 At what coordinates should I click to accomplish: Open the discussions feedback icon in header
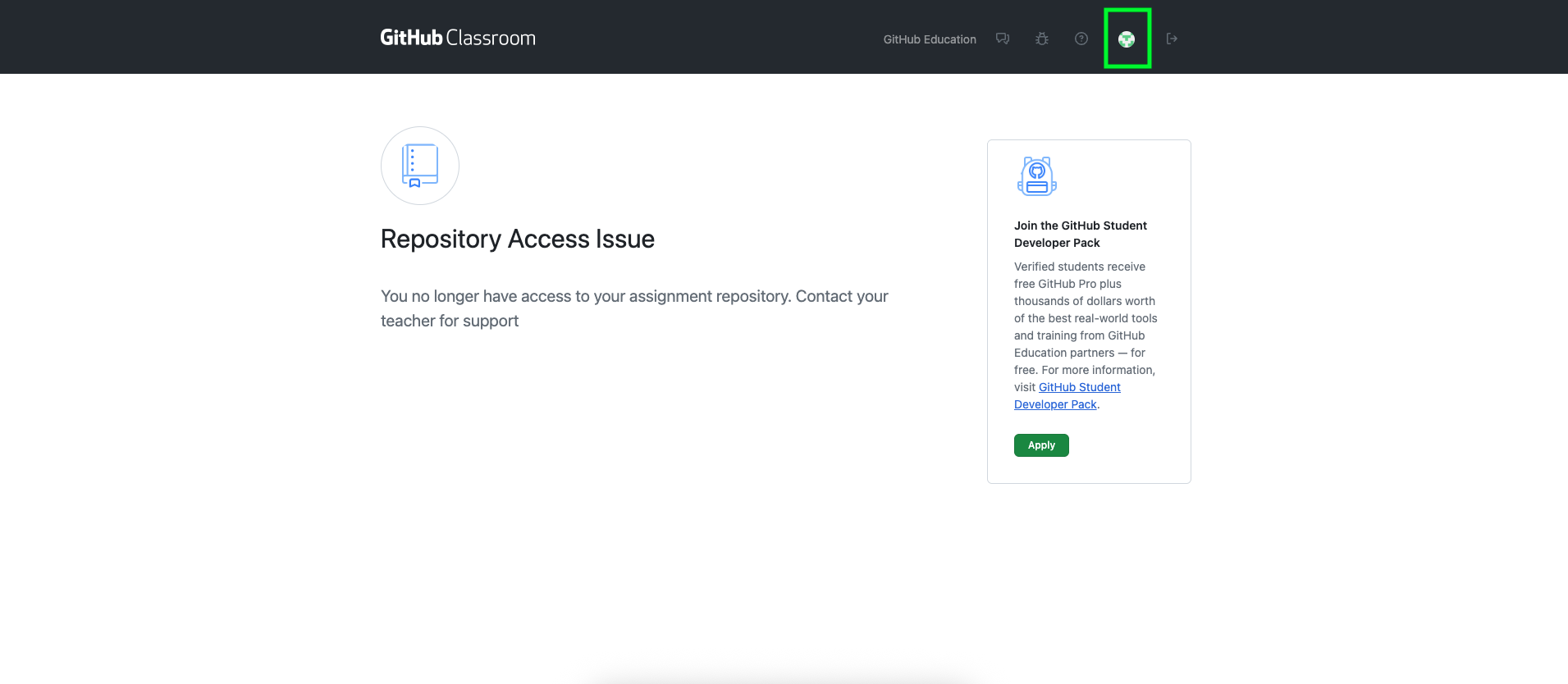pos(1002,39)
